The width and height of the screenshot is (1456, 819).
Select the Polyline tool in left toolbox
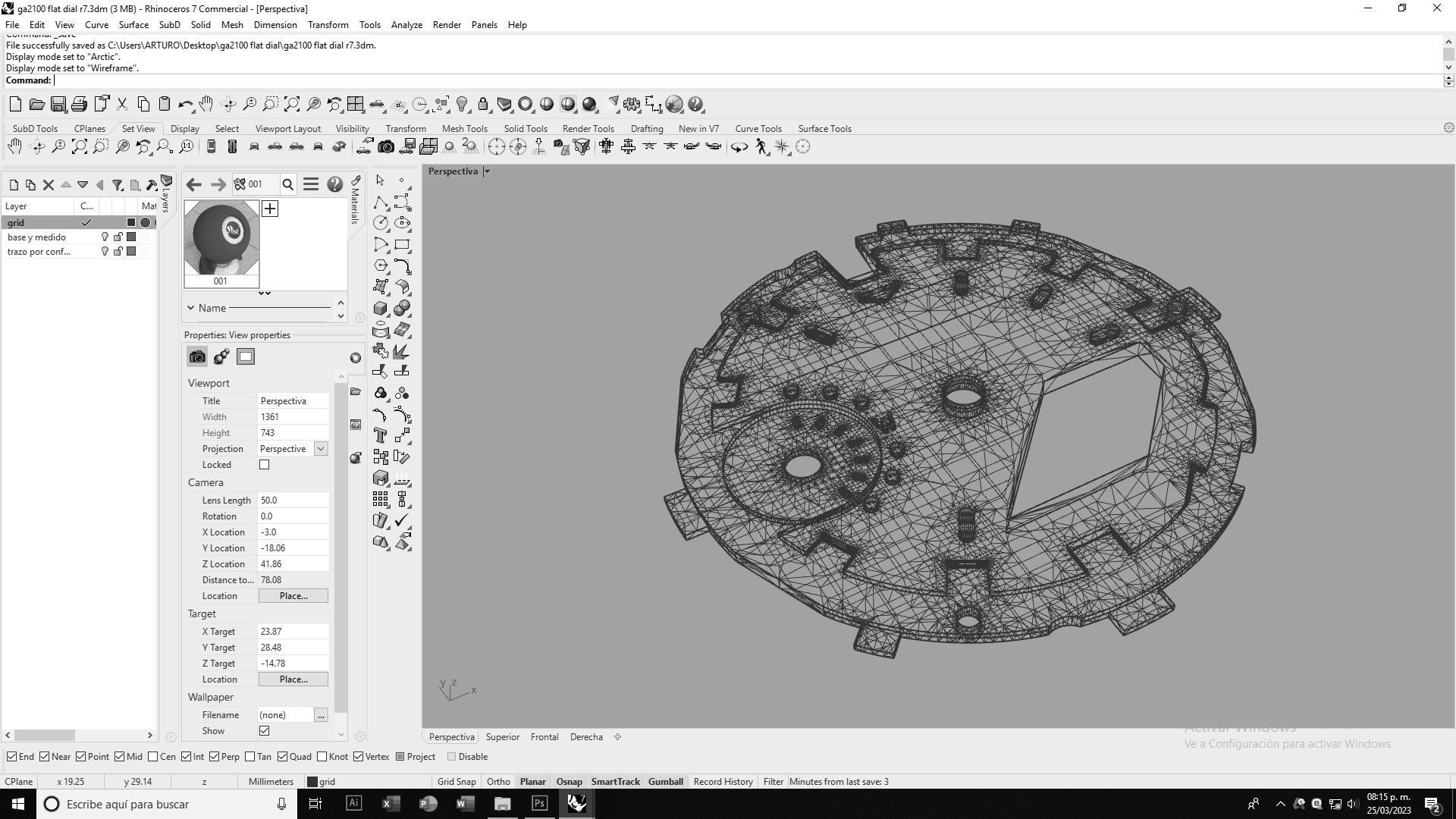click(381, 202)
